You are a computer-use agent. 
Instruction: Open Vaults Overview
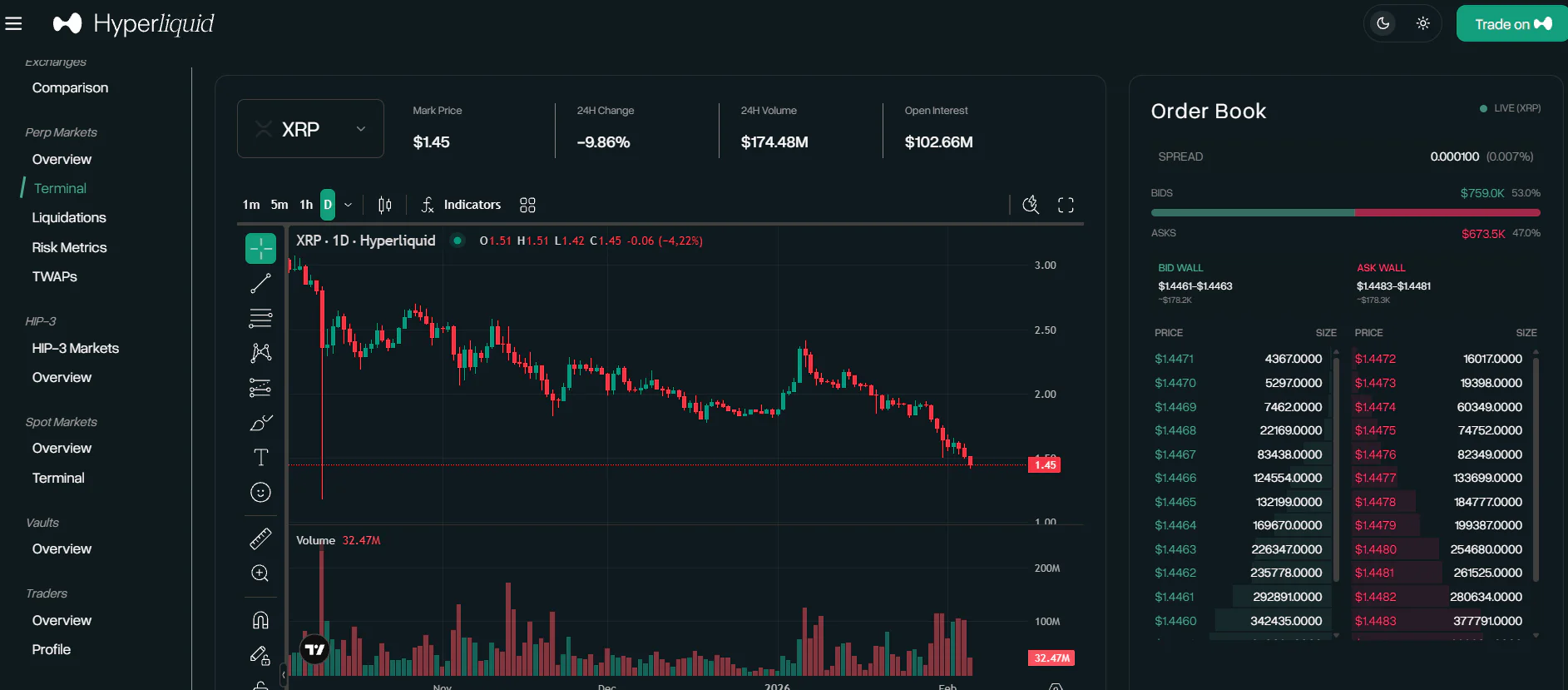click(62, 549)
